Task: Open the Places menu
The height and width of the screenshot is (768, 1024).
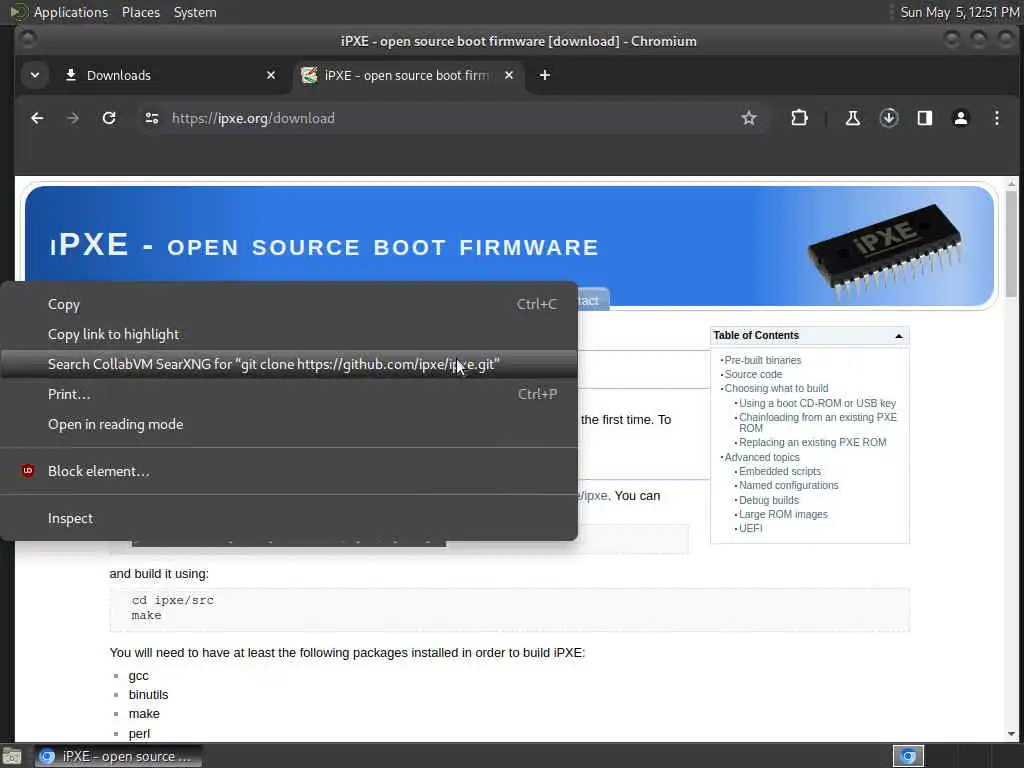Action: click(141, 12)
